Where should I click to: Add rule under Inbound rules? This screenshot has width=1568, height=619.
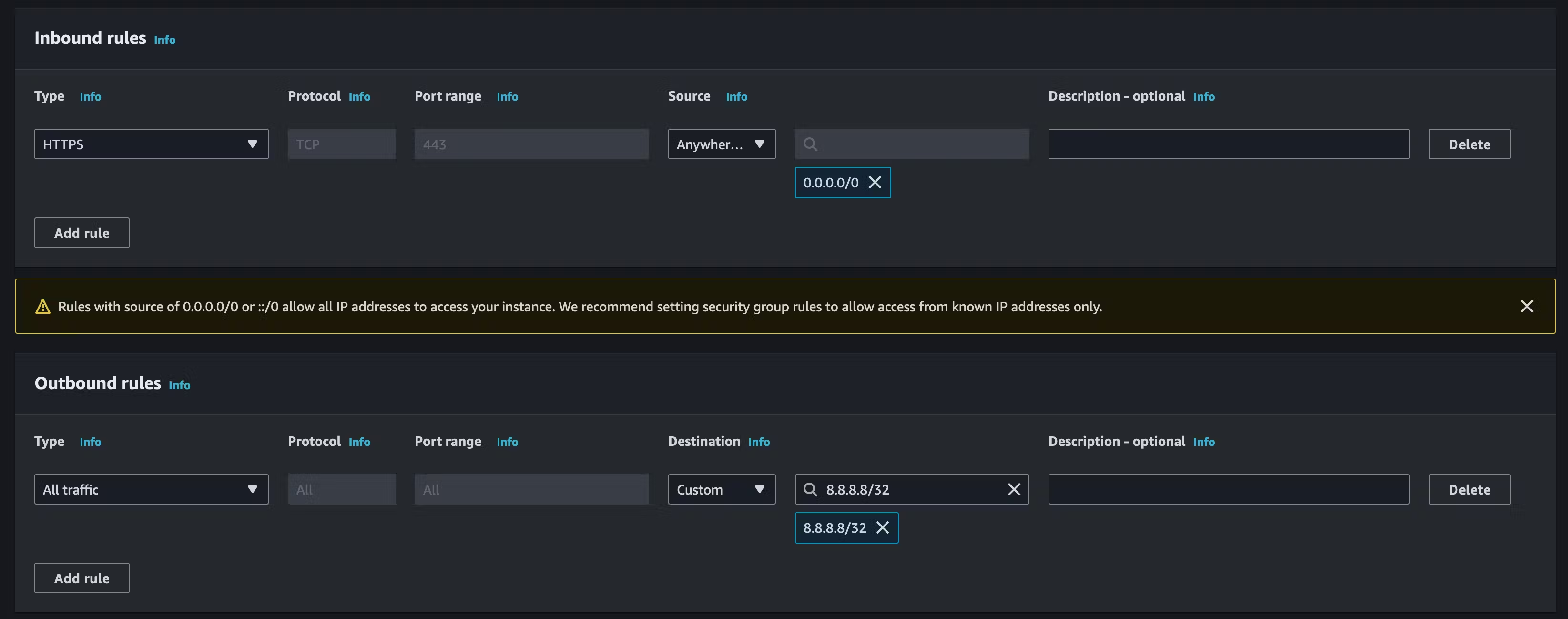tap(81, 233)
